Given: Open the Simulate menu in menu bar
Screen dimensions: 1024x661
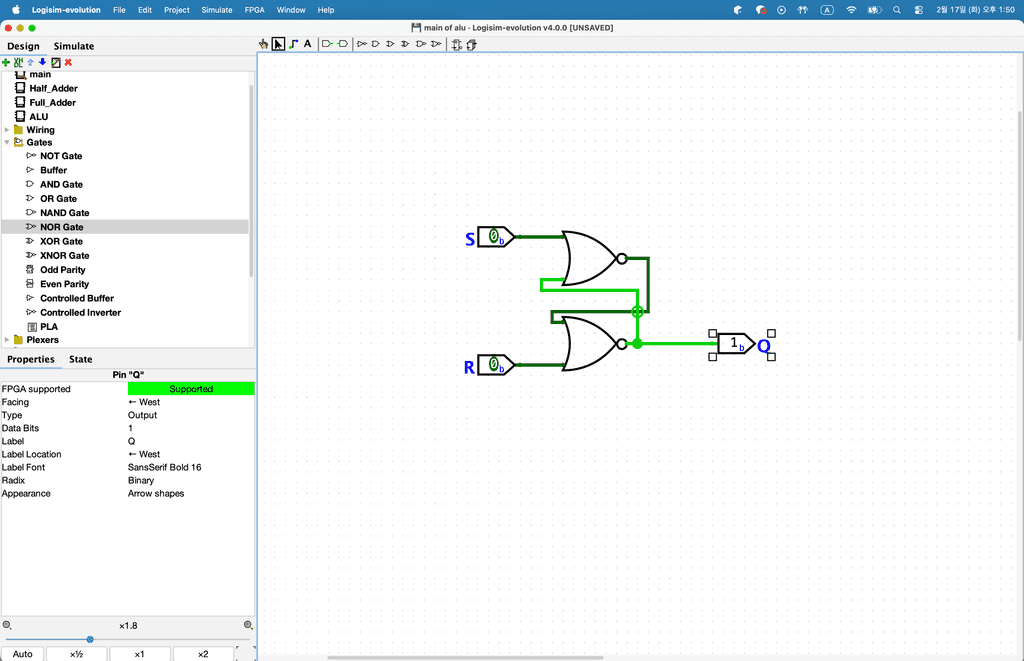Looking at the screenshot, I should [216, 10].
